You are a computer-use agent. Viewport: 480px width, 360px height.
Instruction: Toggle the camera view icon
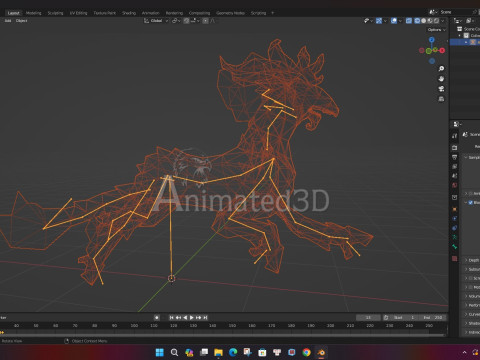point(441,89)
